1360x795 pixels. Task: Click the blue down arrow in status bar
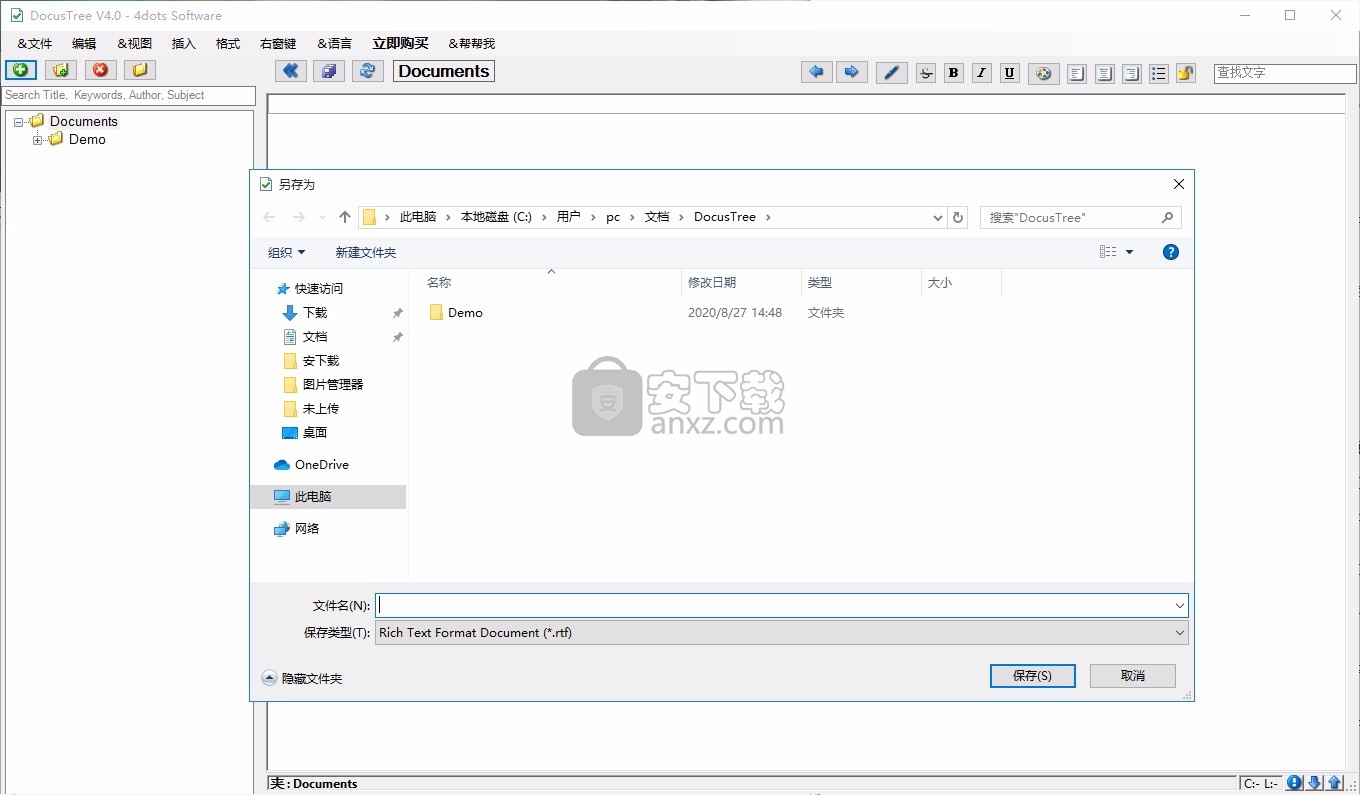coord(1315,783)
